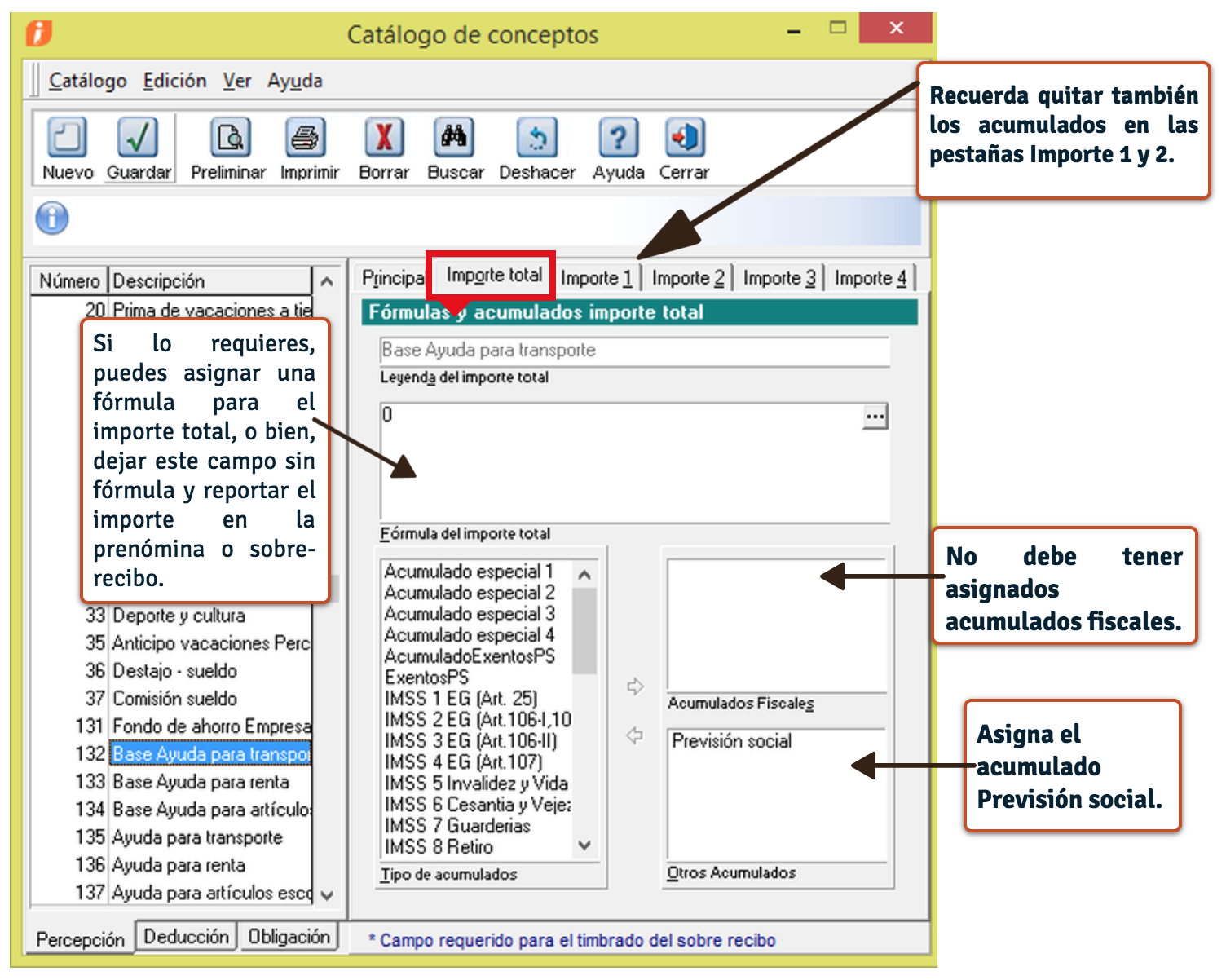Close the catalog with the Cerrar icon

(684, 139)
